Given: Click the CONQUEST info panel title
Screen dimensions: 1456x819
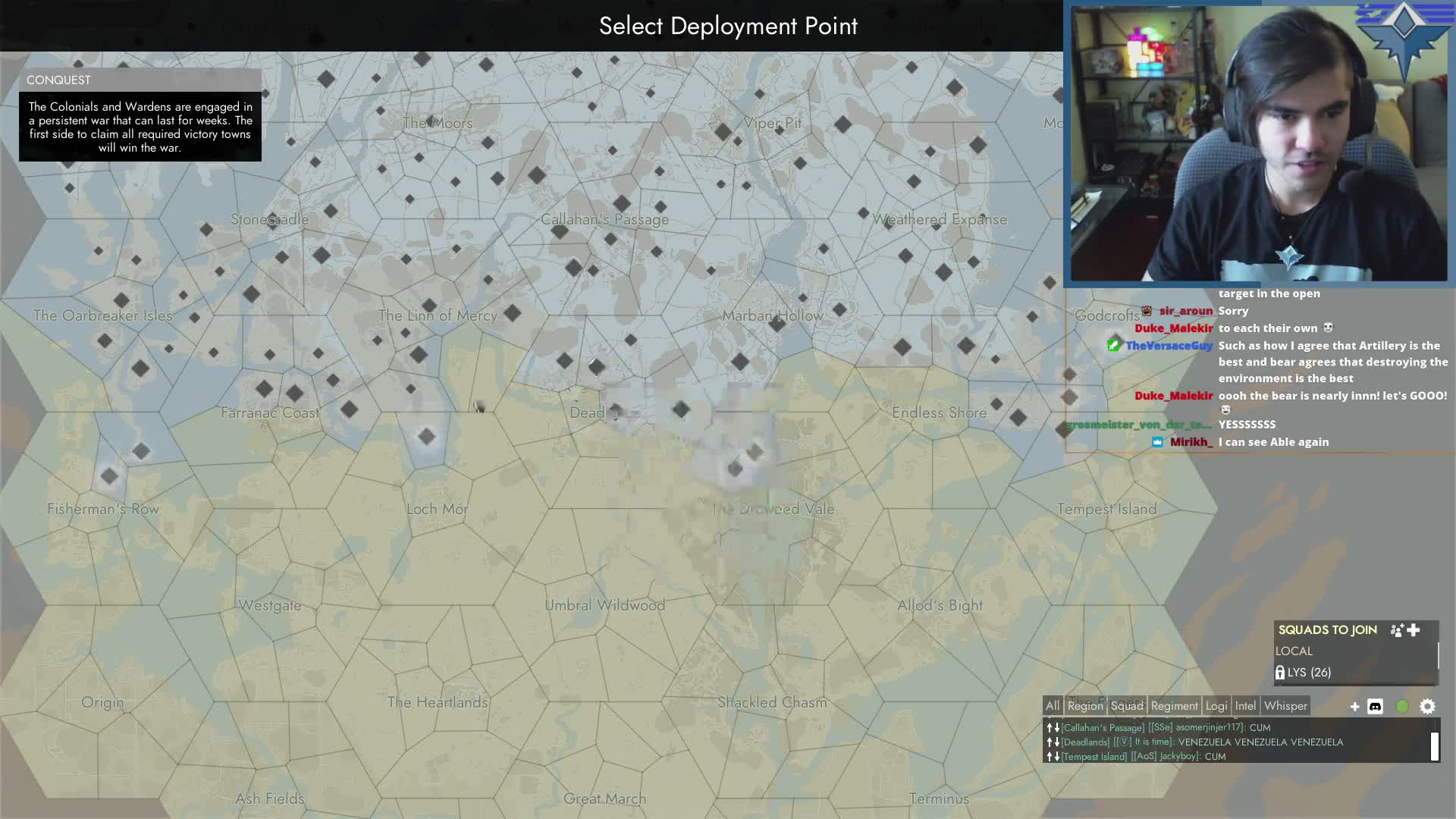Looking at the screenshot, I should tap(58, 80).
